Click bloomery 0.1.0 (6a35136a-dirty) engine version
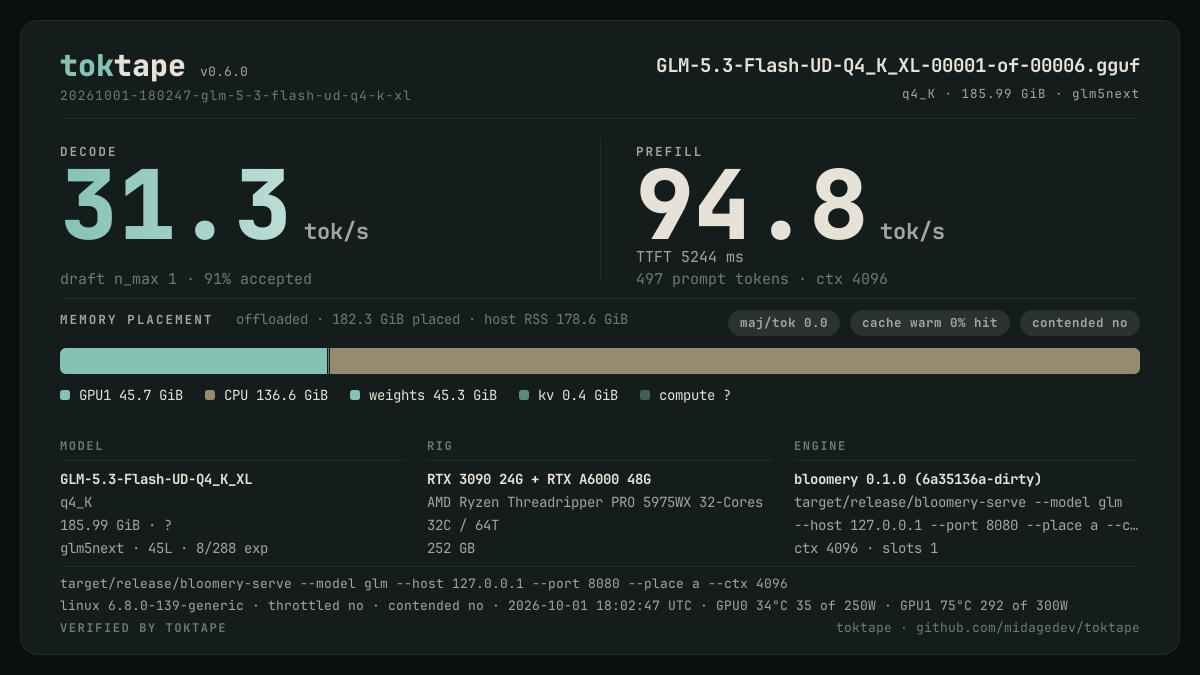The width and height of the screenshot is (1200, 675). pos(918,480)
